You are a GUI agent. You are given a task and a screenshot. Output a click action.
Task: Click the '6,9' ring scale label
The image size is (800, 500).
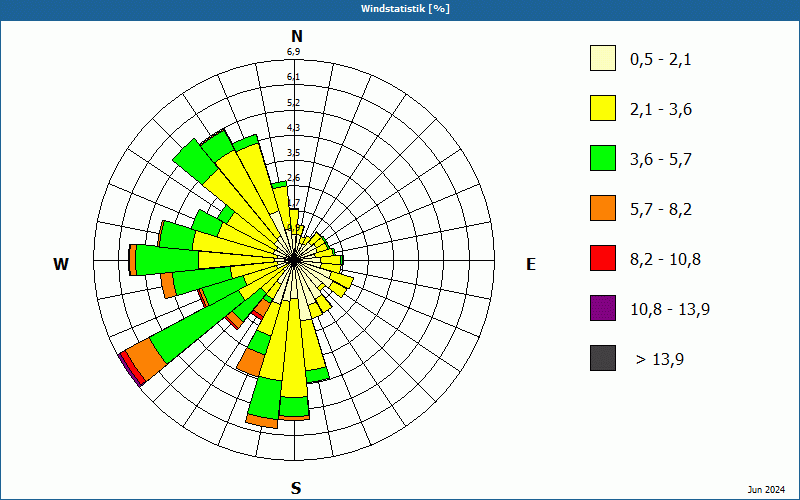click(x=293, y=52)
